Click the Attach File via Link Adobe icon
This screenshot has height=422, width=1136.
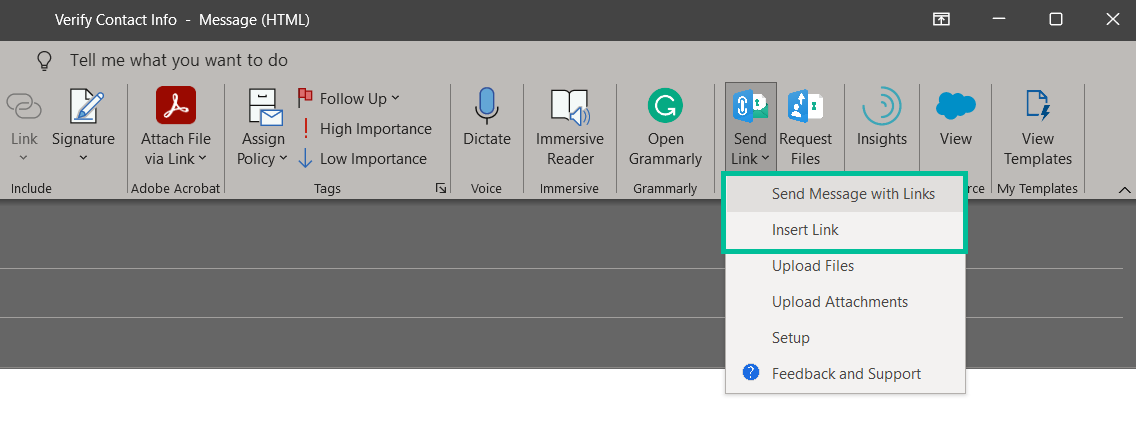tap(175, 106)
